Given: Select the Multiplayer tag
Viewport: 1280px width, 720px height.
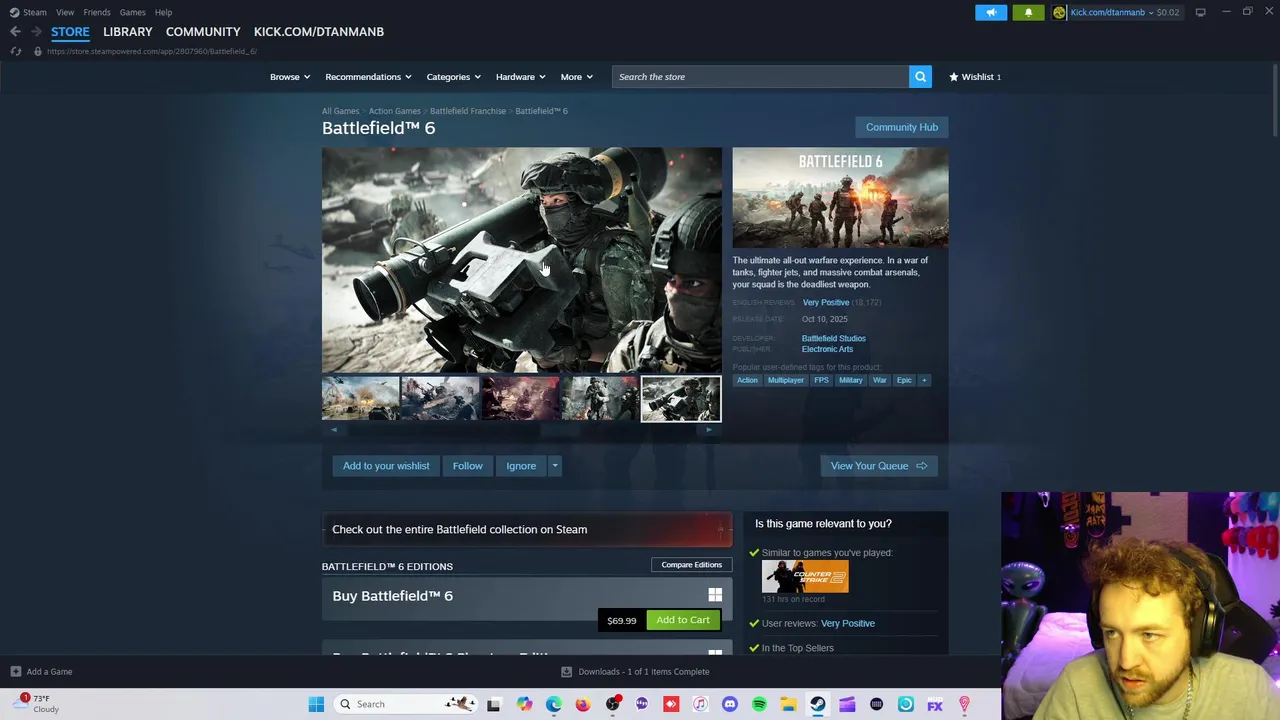Looking at the screenshot, I should tap(785, 380).
